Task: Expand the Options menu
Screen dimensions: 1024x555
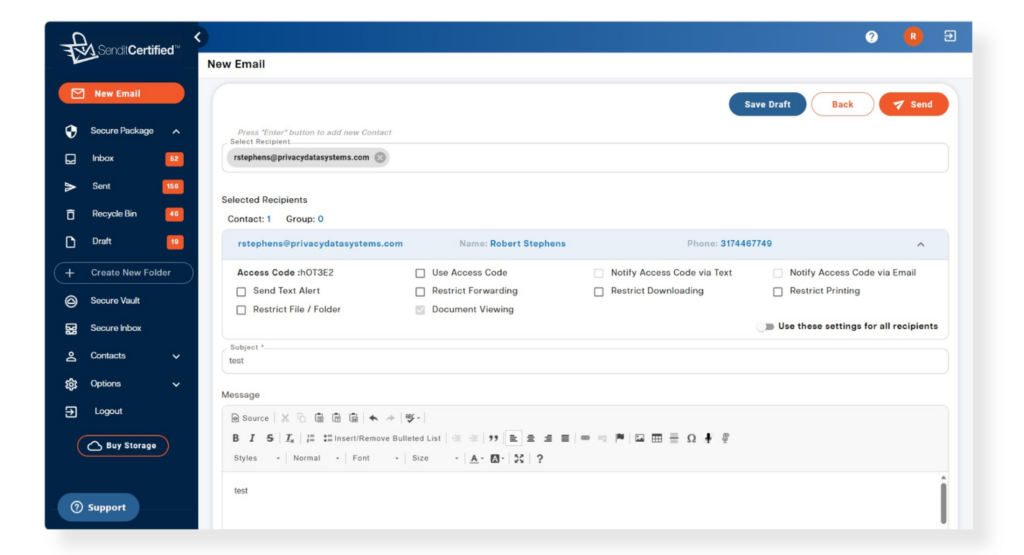Action: (x=176, y=385)
